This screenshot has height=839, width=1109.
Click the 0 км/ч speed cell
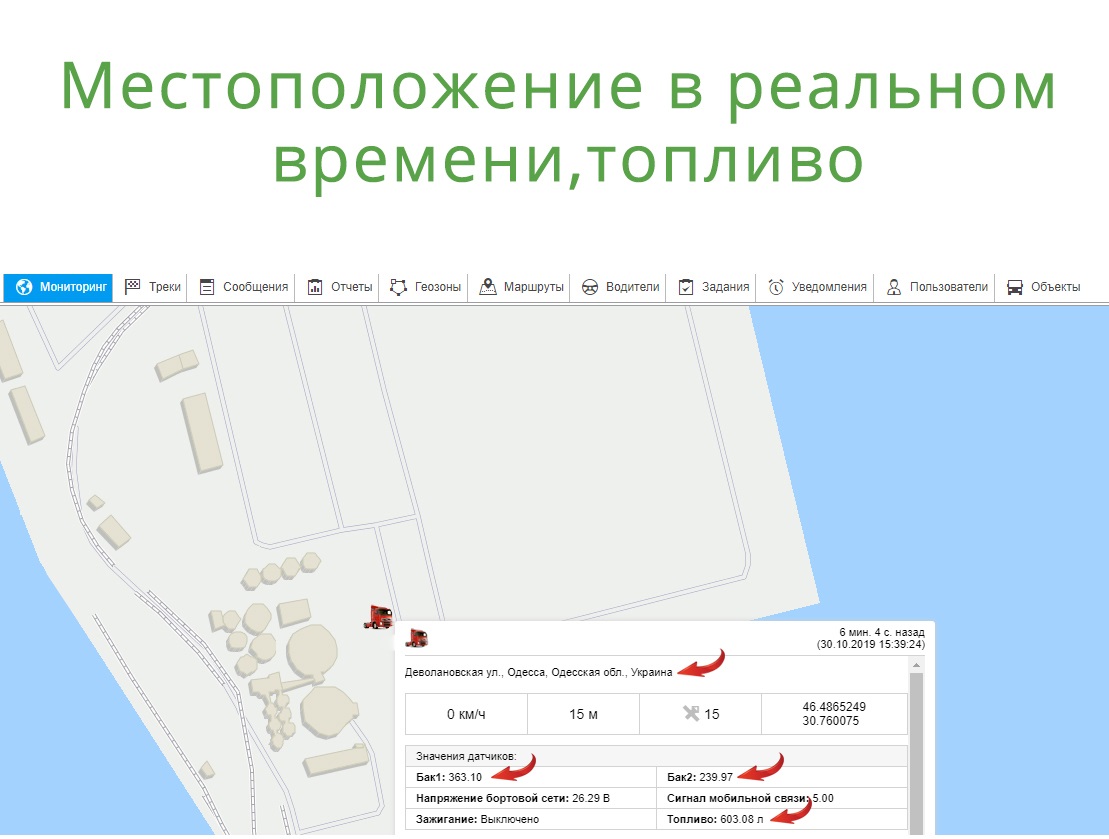(x=465, y=714)
